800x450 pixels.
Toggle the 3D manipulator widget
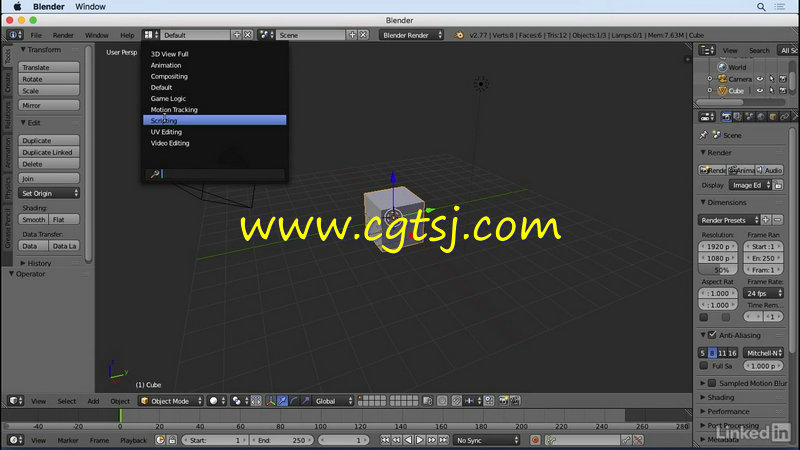pyautogui.click(x=270, y=401)
